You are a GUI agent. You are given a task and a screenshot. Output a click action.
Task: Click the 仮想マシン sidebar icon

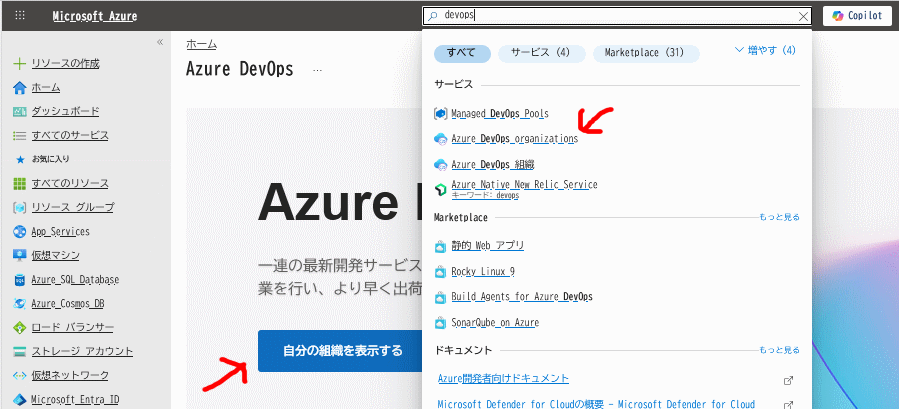tap(20, 256)
